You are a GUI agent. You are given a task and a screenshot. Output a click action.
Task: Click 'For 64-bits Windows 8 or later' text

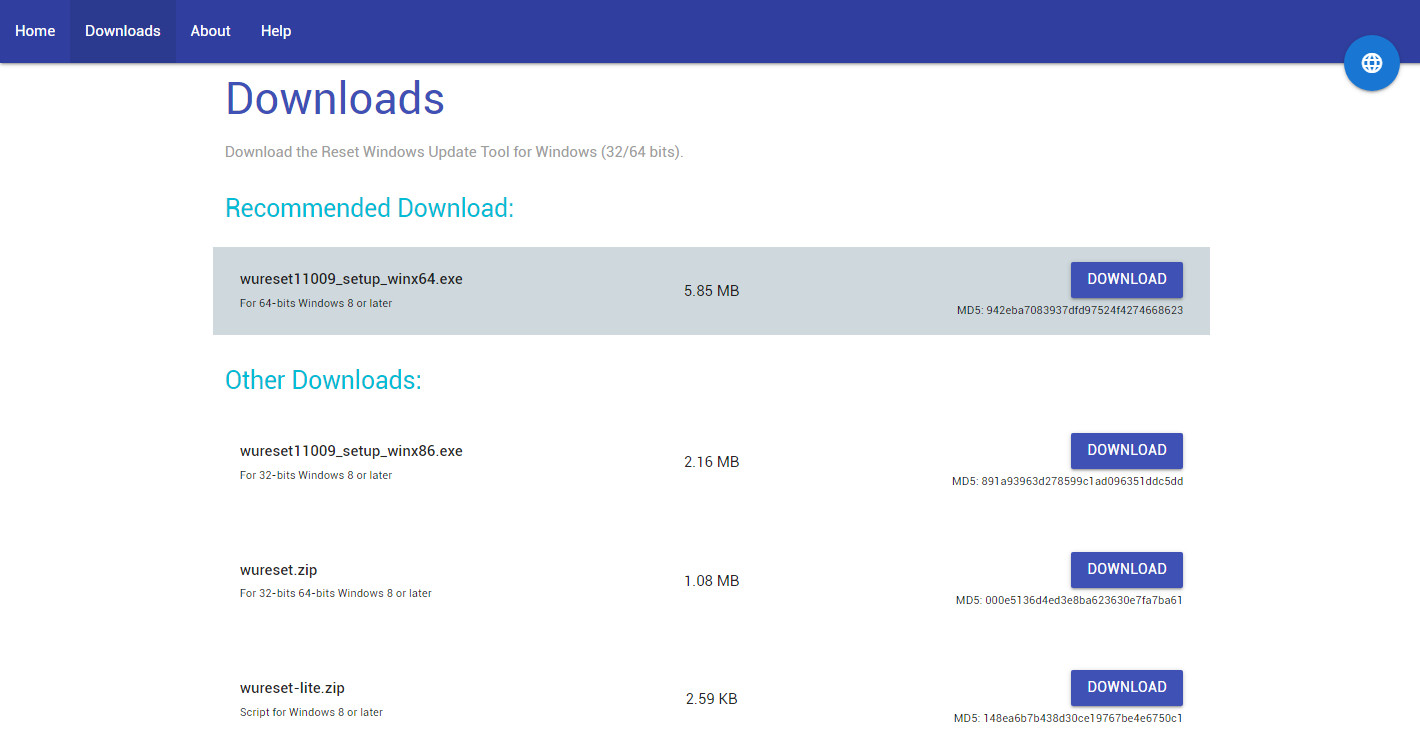pos(316,303)
